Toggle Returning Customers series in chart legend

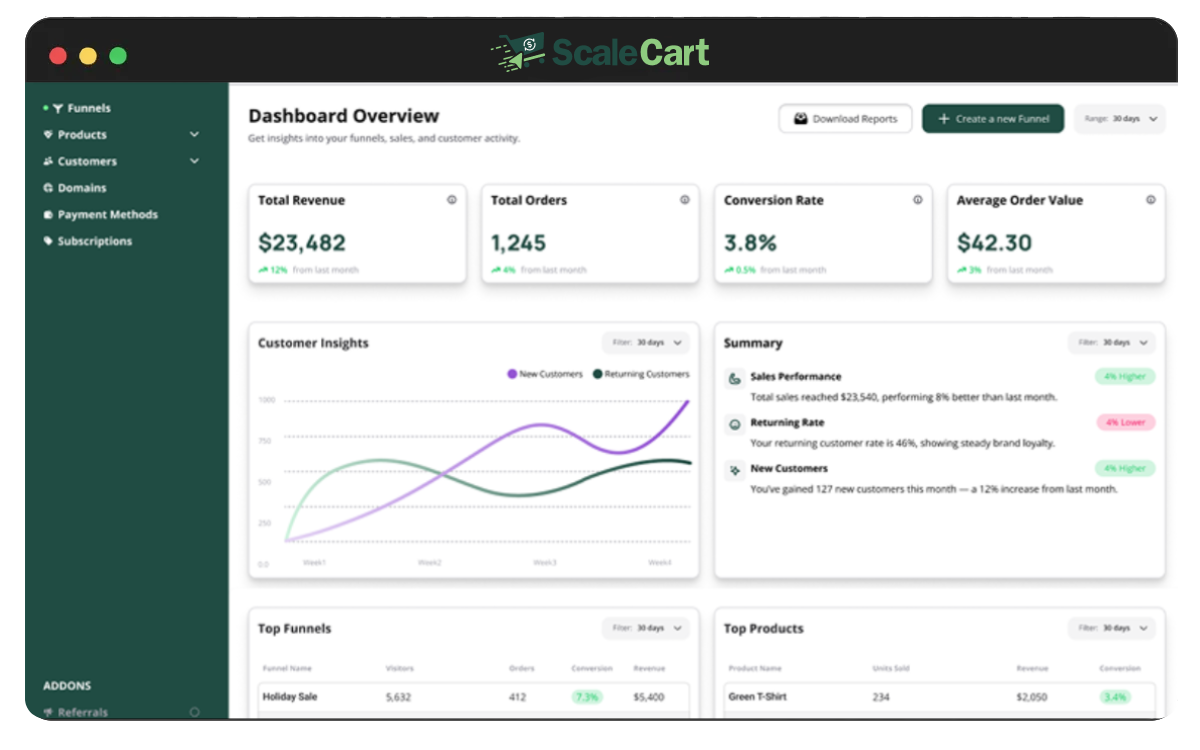[641, 374]
